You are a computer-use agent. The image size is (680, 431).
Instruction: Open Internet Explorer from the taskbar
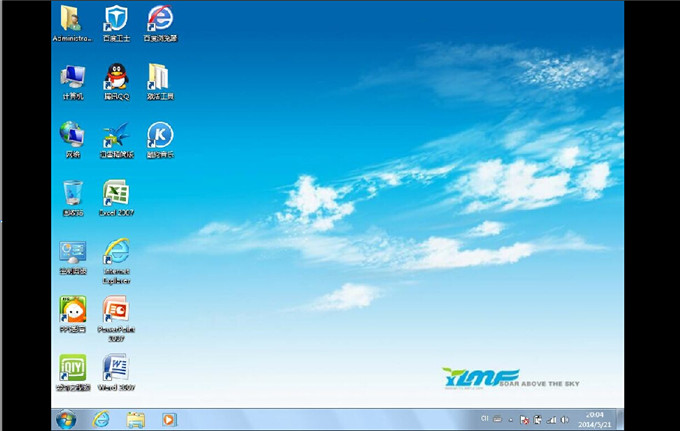tap(101, 419)
